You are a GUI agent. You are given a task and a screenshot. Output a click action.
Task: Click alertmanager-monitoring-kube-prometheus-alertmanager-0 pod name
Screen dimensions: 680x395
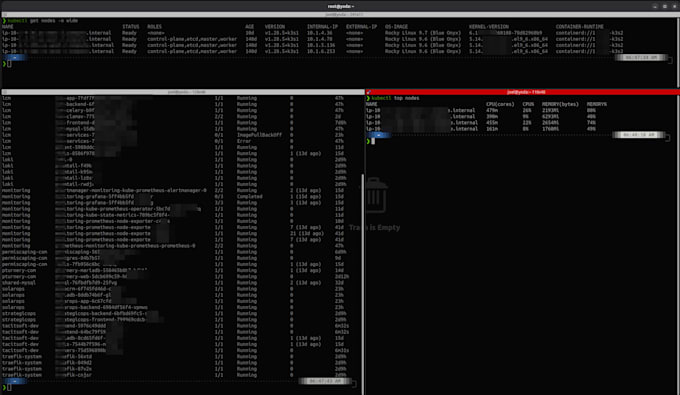[131, 190]
